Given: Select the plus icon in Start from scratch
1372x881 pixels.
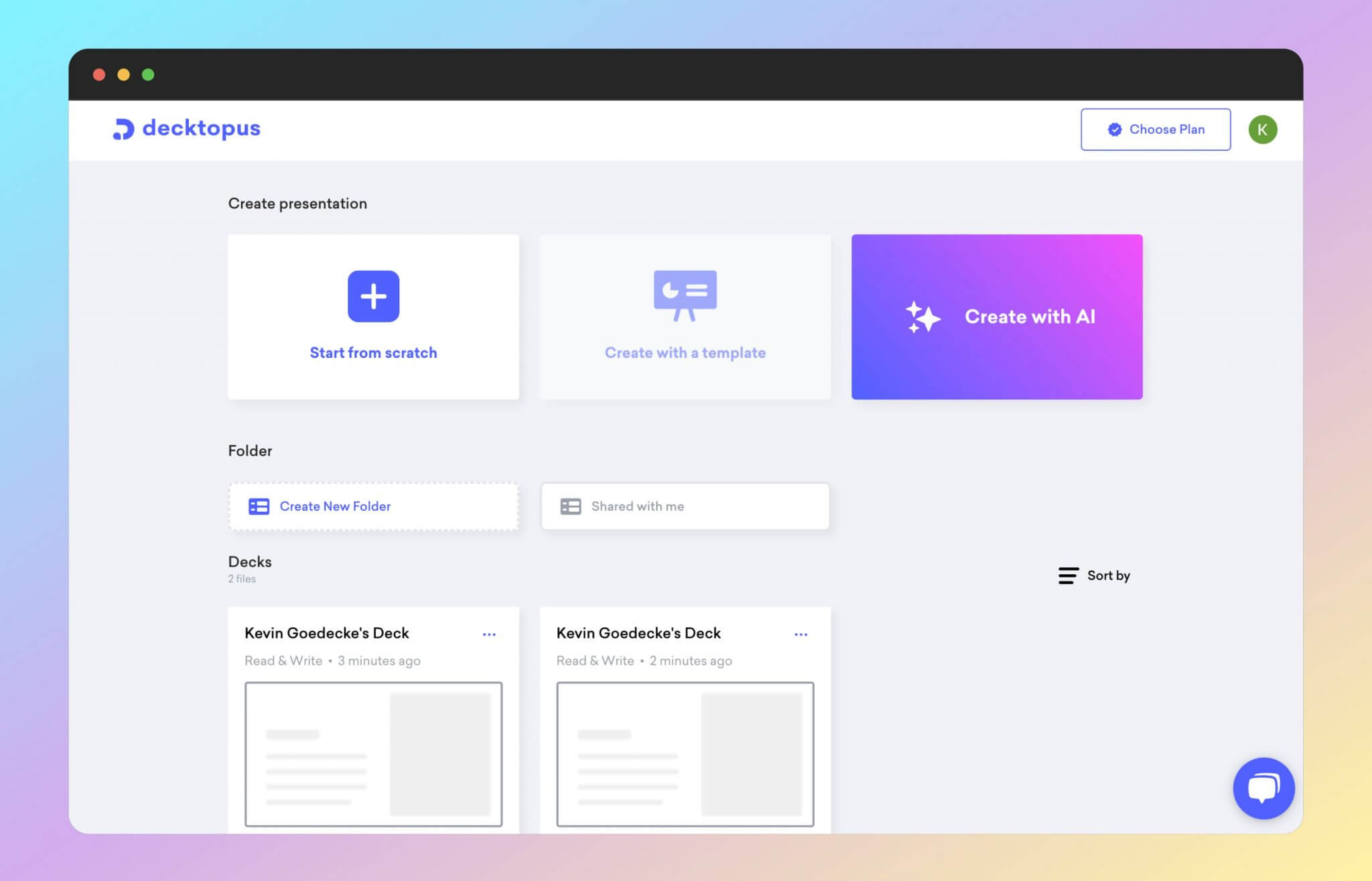Looking at the screenshot, I should (x=373, y=295).
